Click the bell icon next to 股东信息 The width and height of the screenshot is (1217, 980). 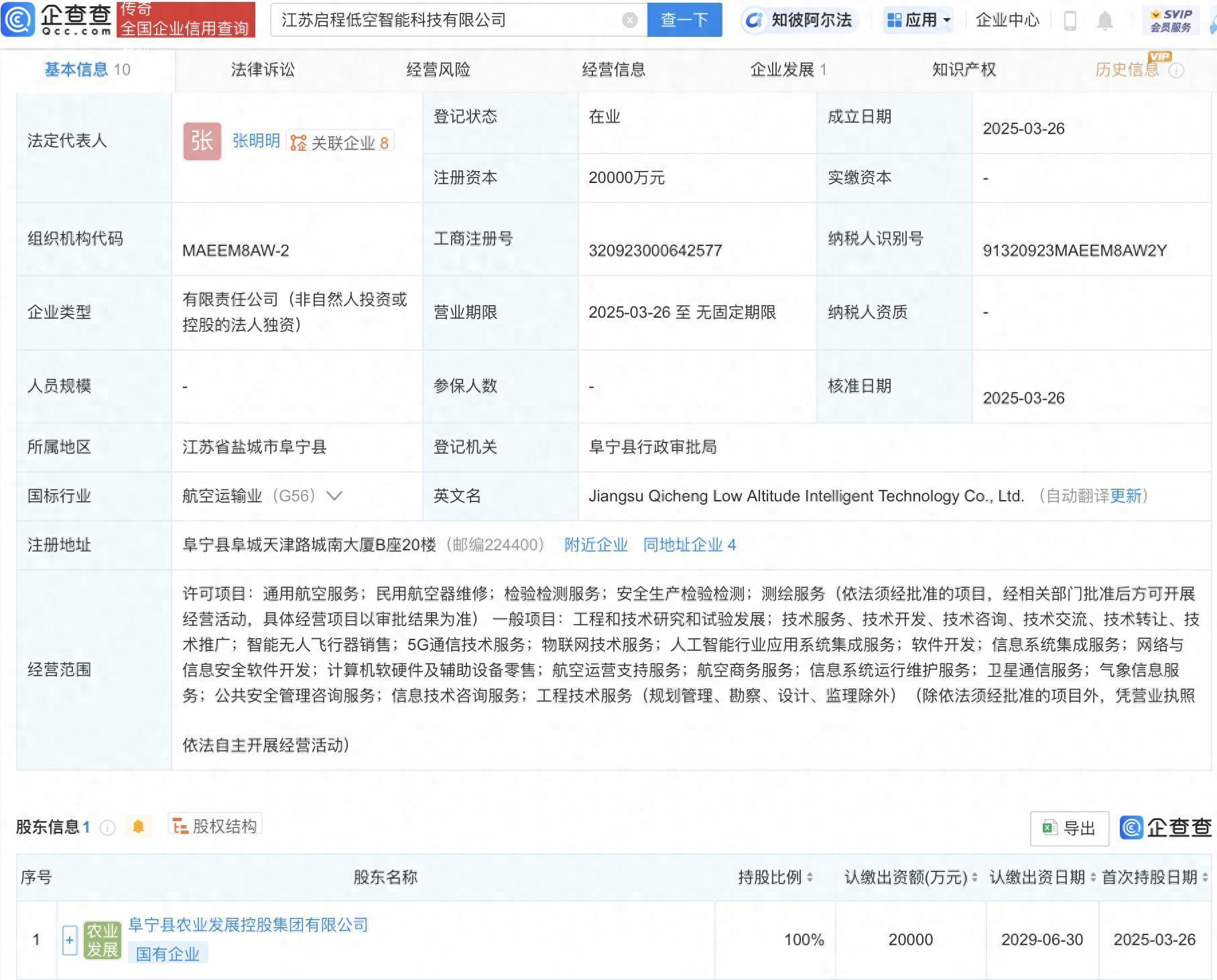tap(139, 826)
